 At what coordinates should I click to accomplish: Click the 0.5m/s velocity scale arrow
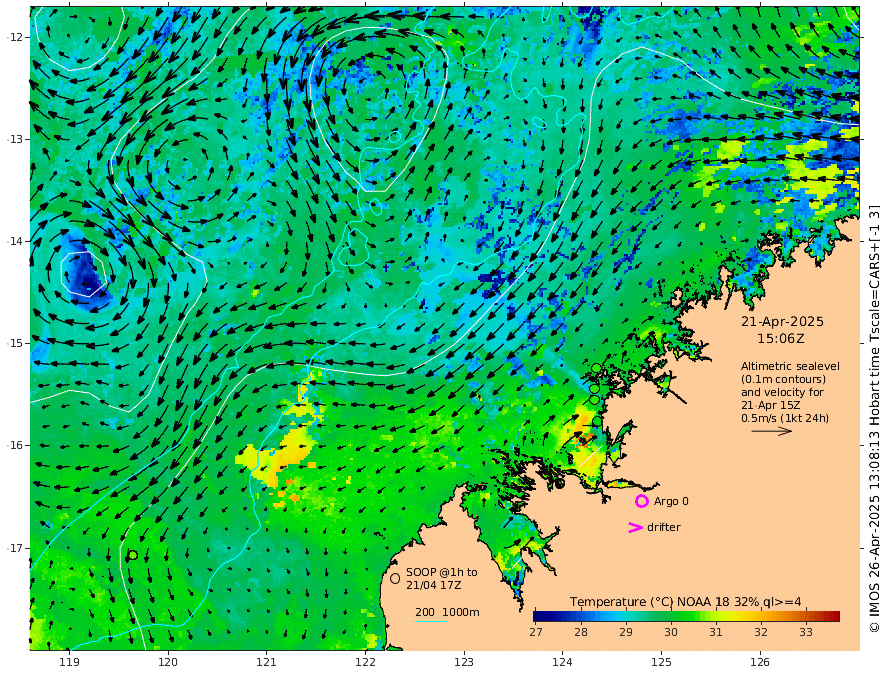click(772, 431)
